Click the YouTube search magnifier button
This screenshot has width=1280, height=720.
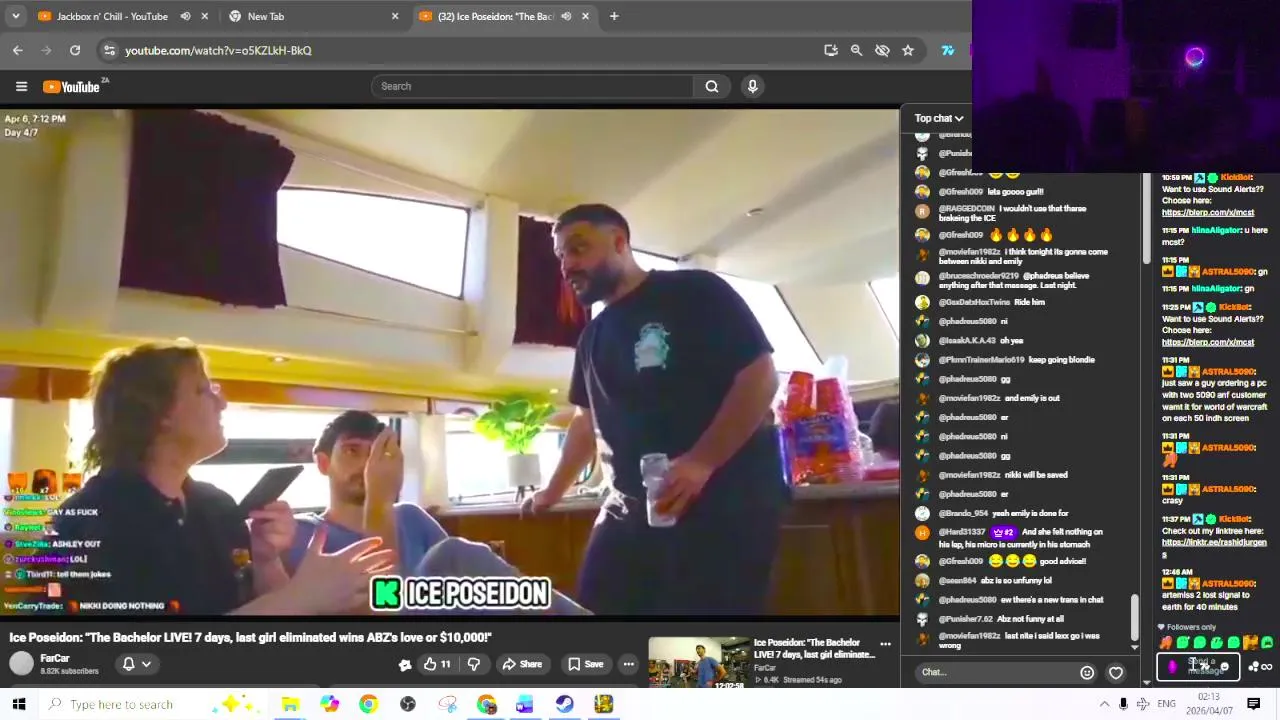coord(712,86)
